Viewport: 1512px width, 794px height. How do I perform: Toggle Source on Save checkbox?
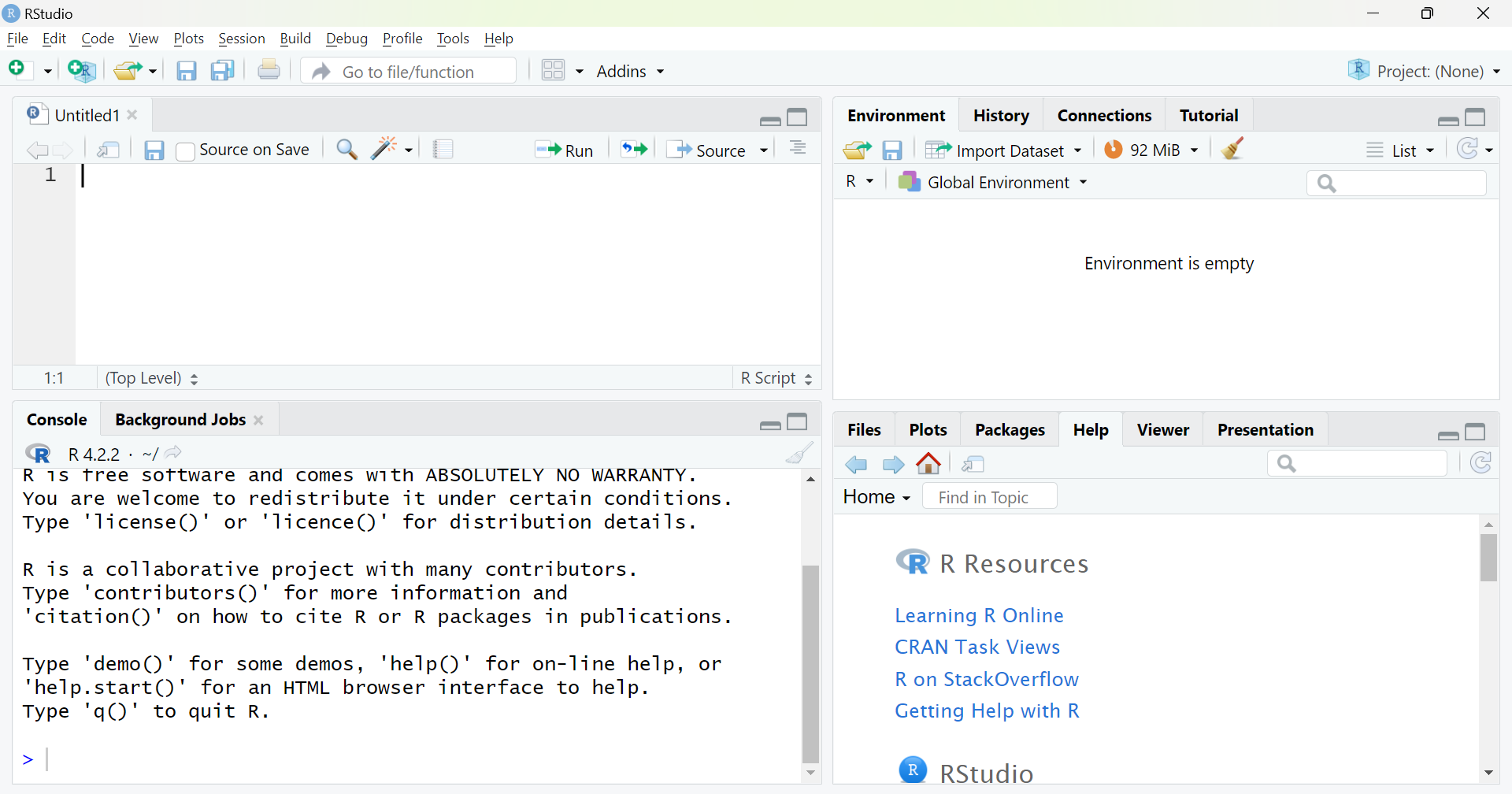pyautogui.click(x=185, y=150)
